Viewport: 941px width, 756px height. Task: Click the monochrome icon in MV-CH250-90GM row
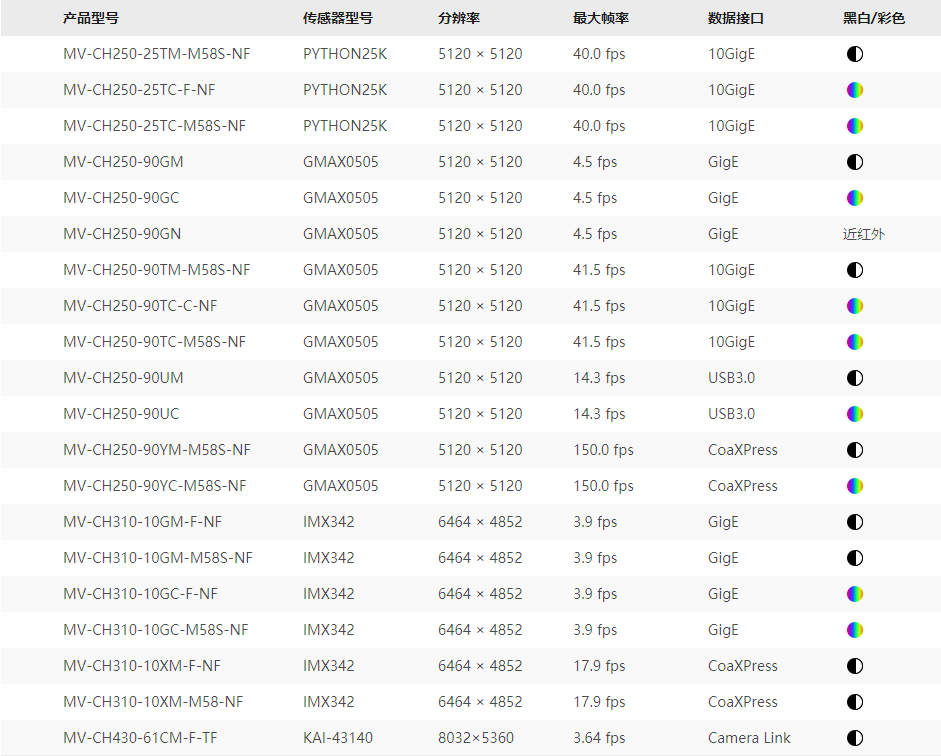[x=854, y=162]
